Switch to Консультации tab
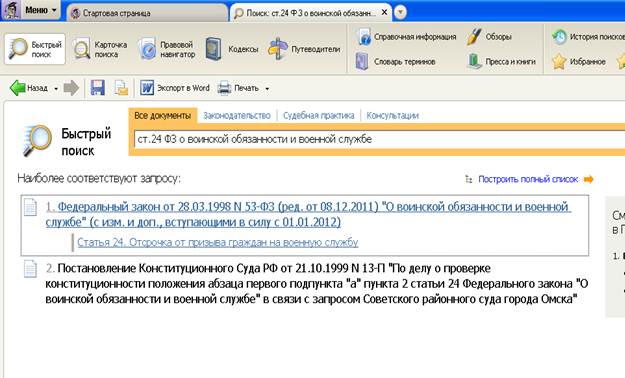 click(393, 116)
